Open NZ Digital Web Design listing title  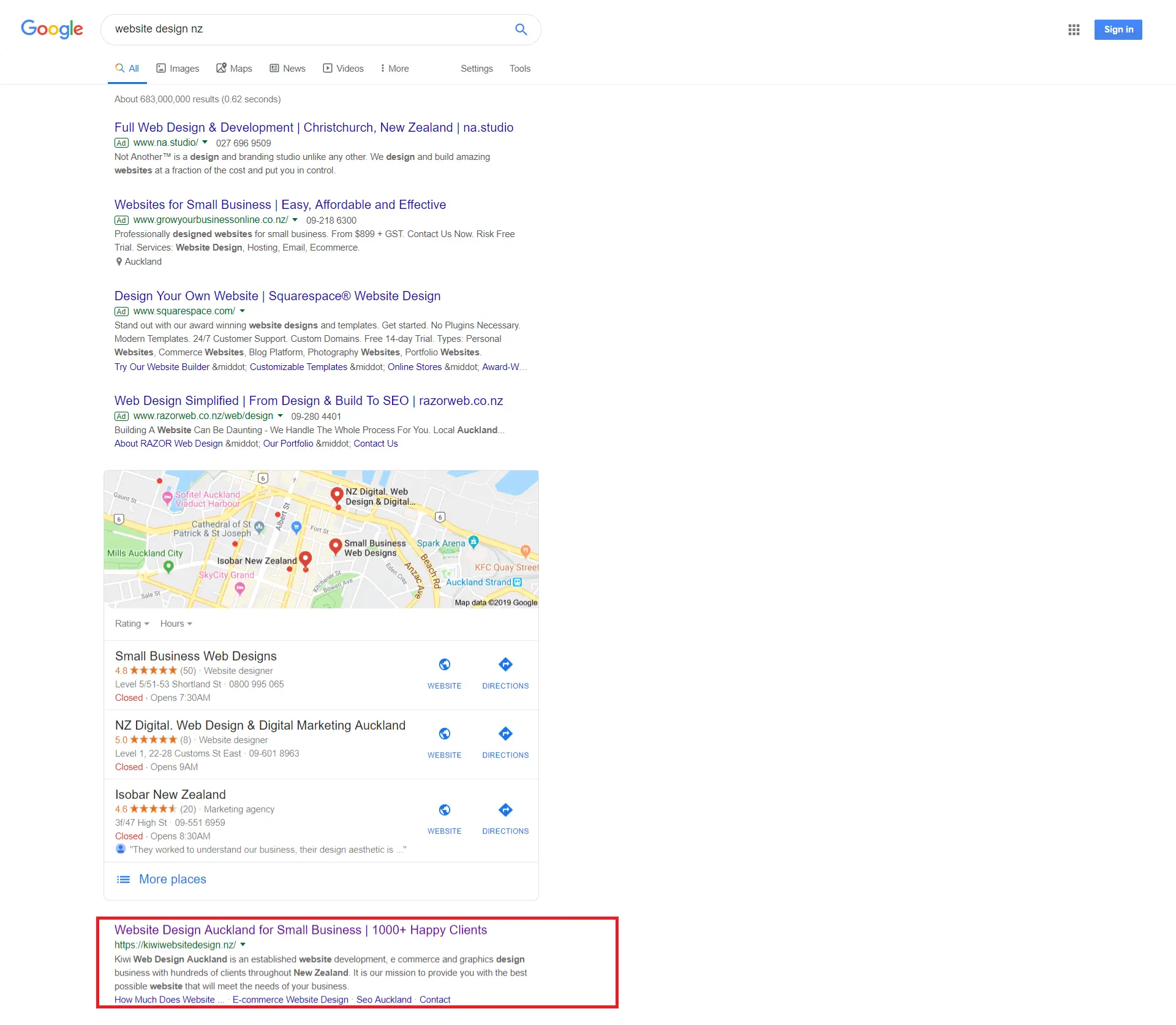pos(260,725)
